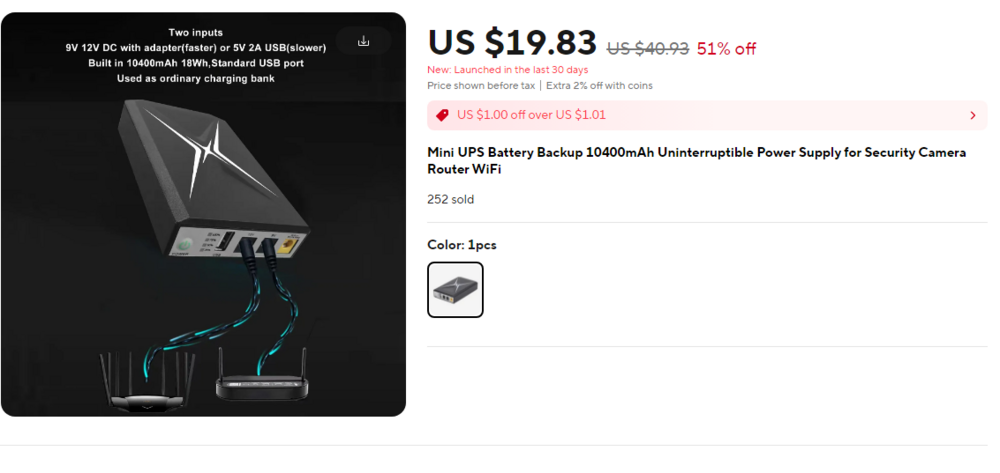Open the Mini UPS Battery Backup title

click(x=696, y=161)
